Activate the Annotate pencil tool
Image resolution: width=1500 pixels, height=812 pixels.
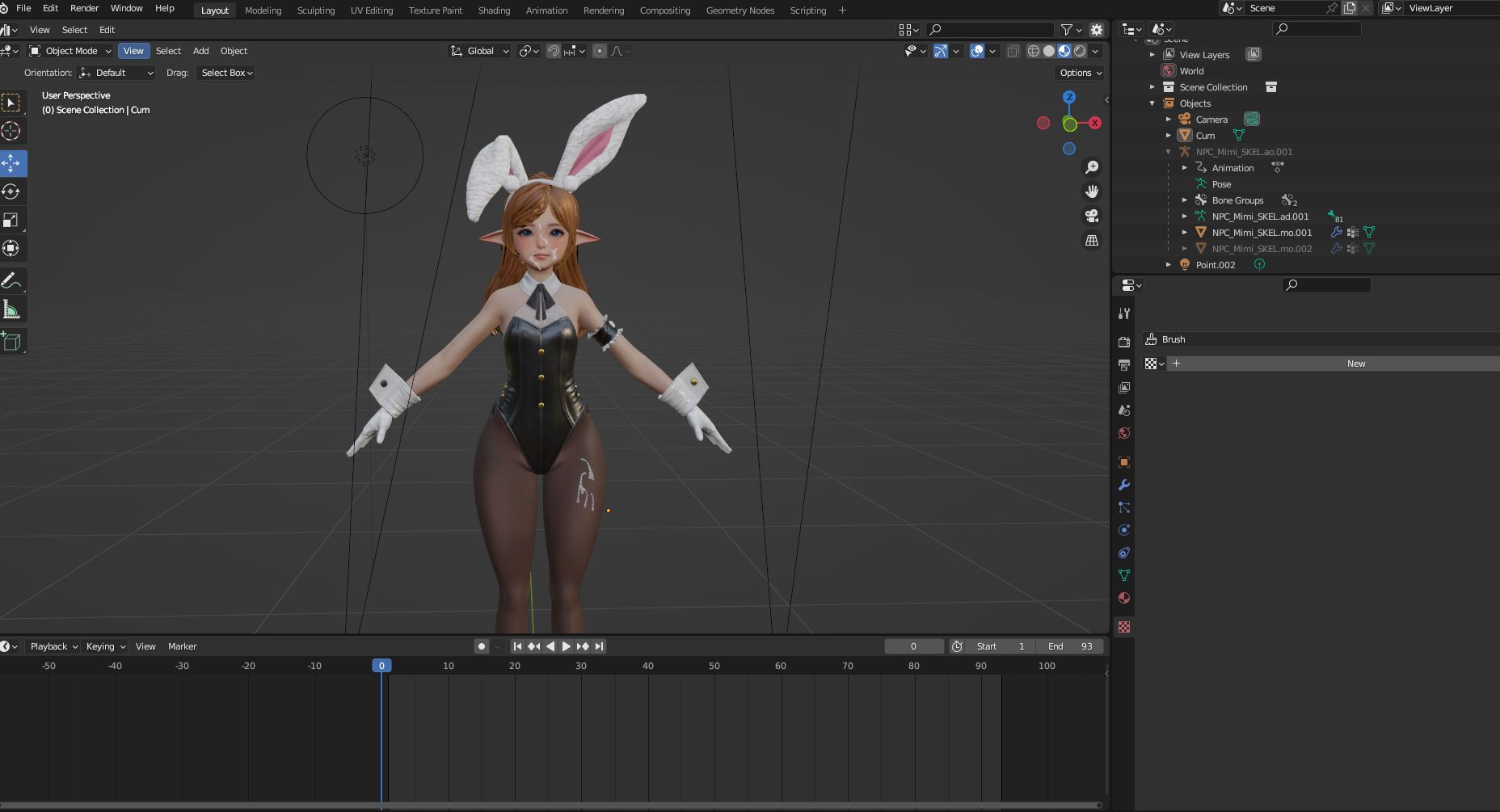[12, 281]
